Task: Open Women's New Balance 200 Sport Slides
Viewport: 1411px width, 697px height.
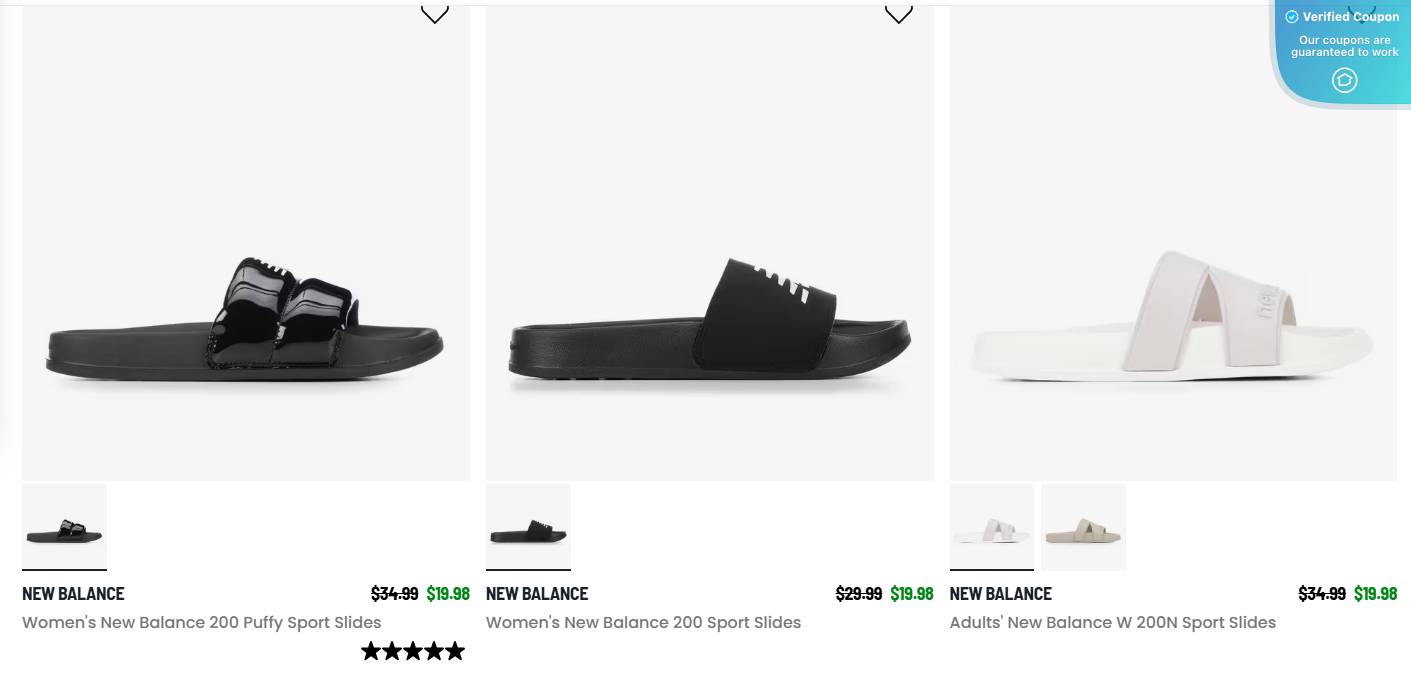Action: point(643,622)
